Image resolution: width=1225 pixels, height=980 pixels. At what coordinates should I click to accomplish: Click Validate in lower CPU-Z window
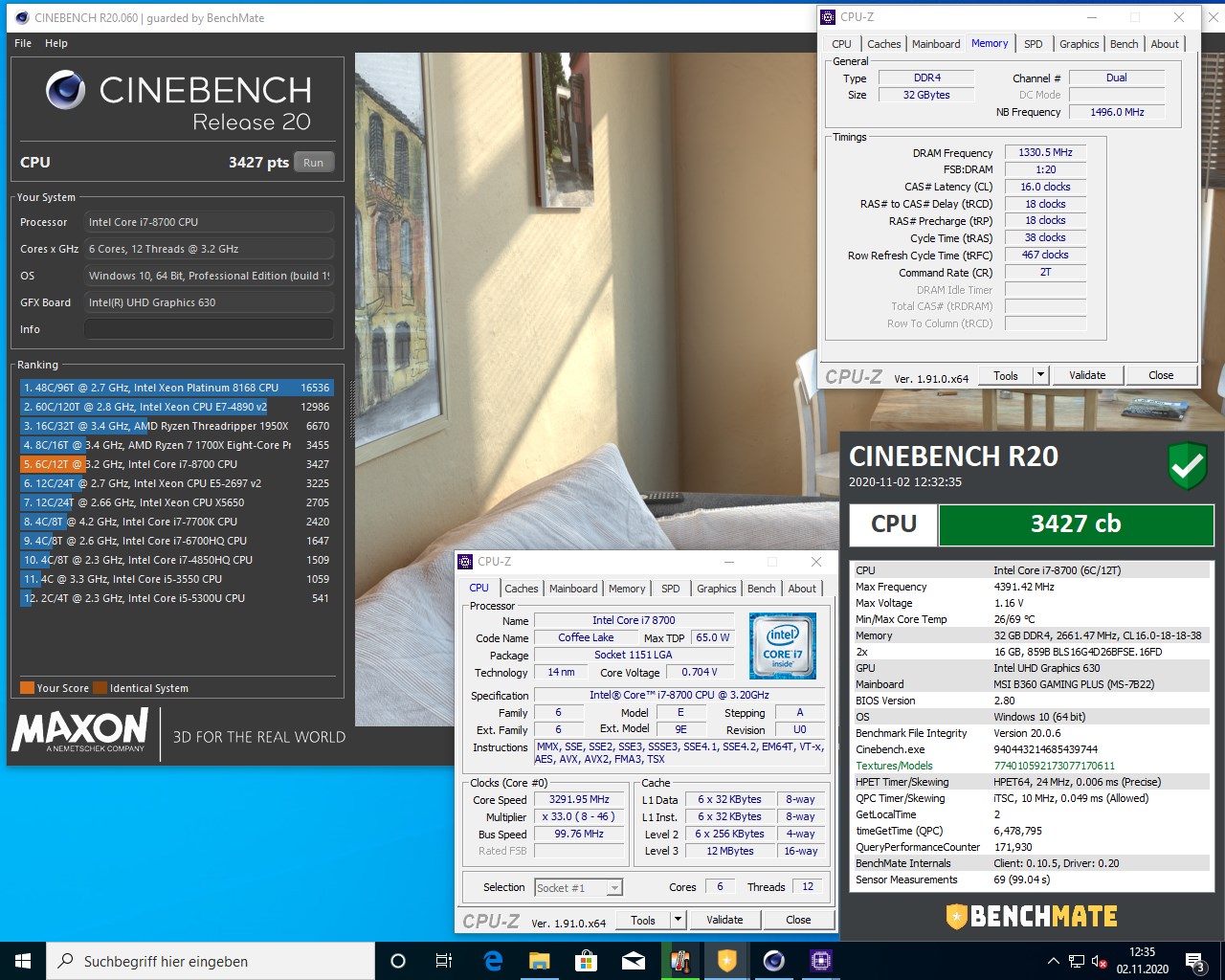click(724, 920)
